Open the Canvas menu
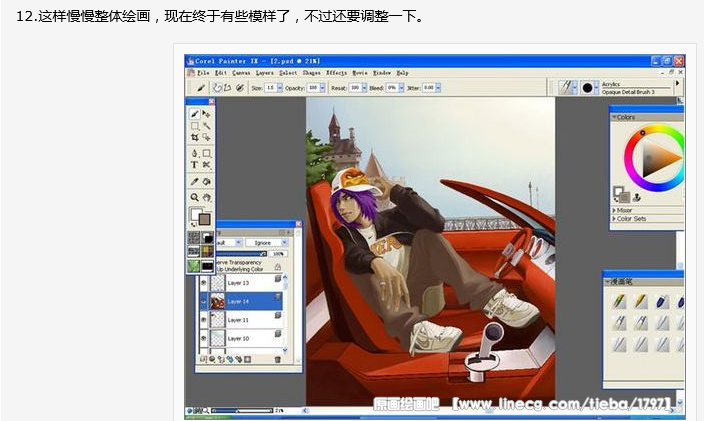The height and width of the screenshot is (421, 704). tap(241, 73)
